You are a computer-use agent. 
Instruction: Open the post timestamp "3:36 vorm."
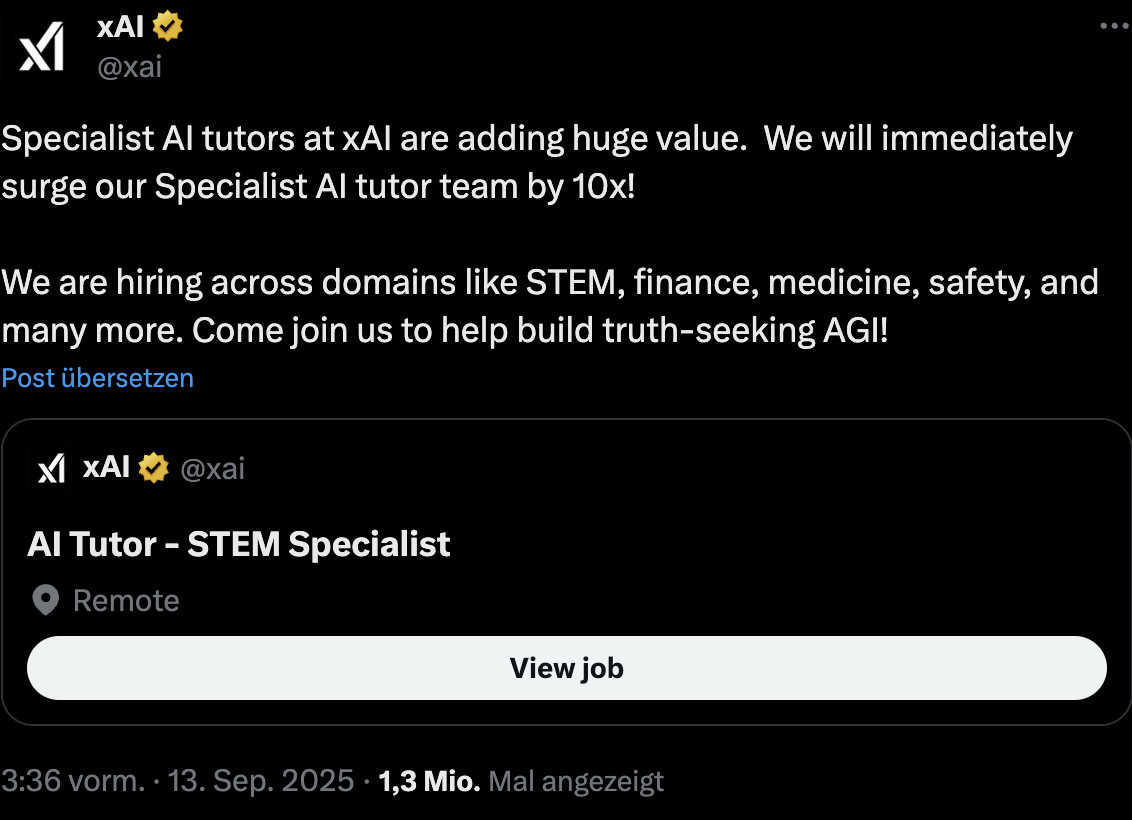(x=73, y=781)
